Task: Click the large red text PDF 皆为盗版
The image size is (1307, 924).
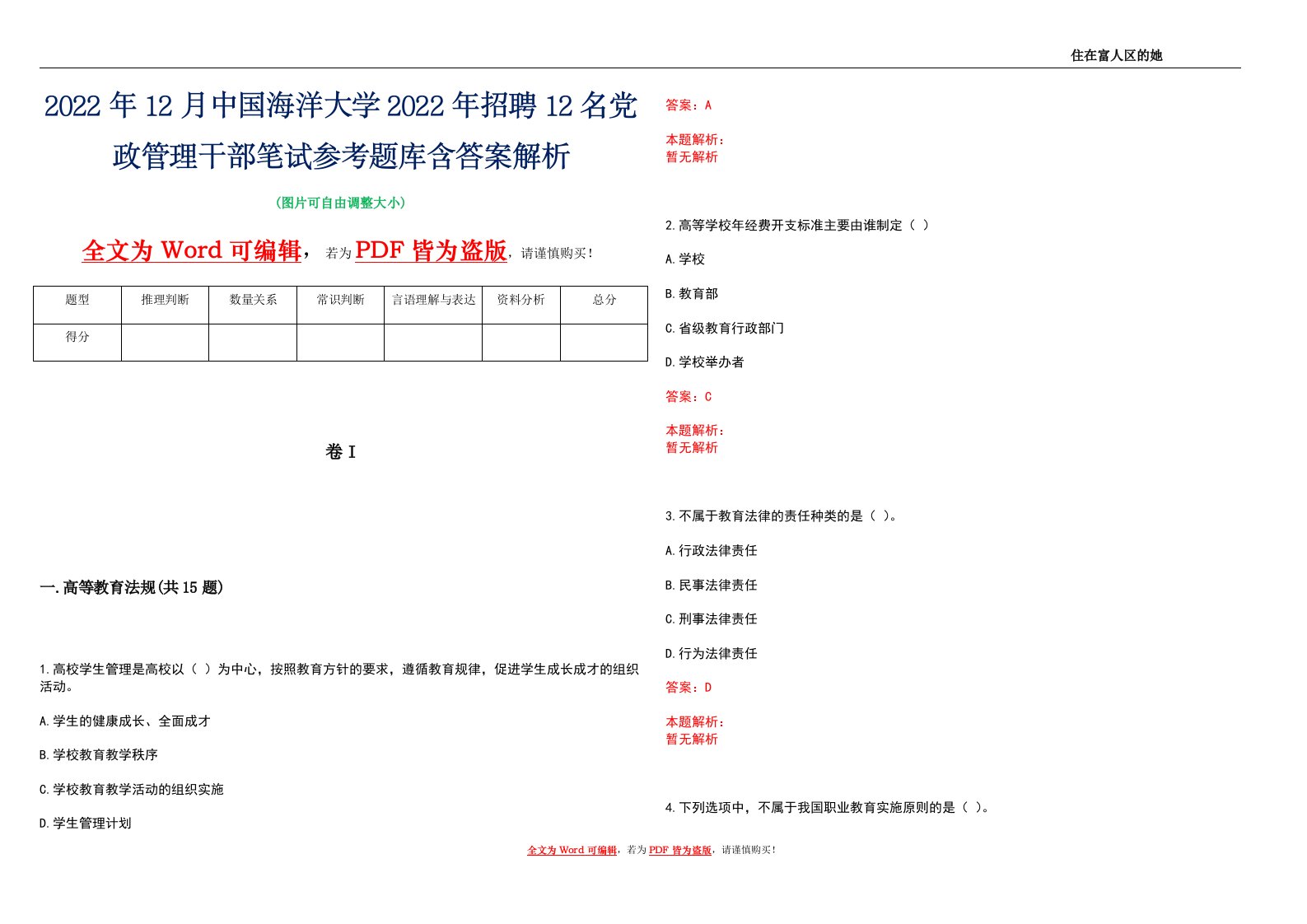Action: pos(431,250)
